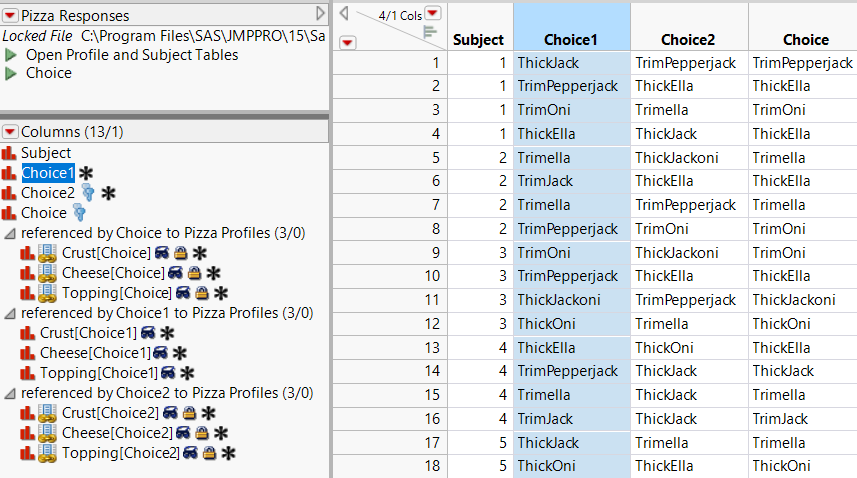This screenshot has width=857, height=478.
Task: Select Choice1 in the columns list
Action: 48,173
